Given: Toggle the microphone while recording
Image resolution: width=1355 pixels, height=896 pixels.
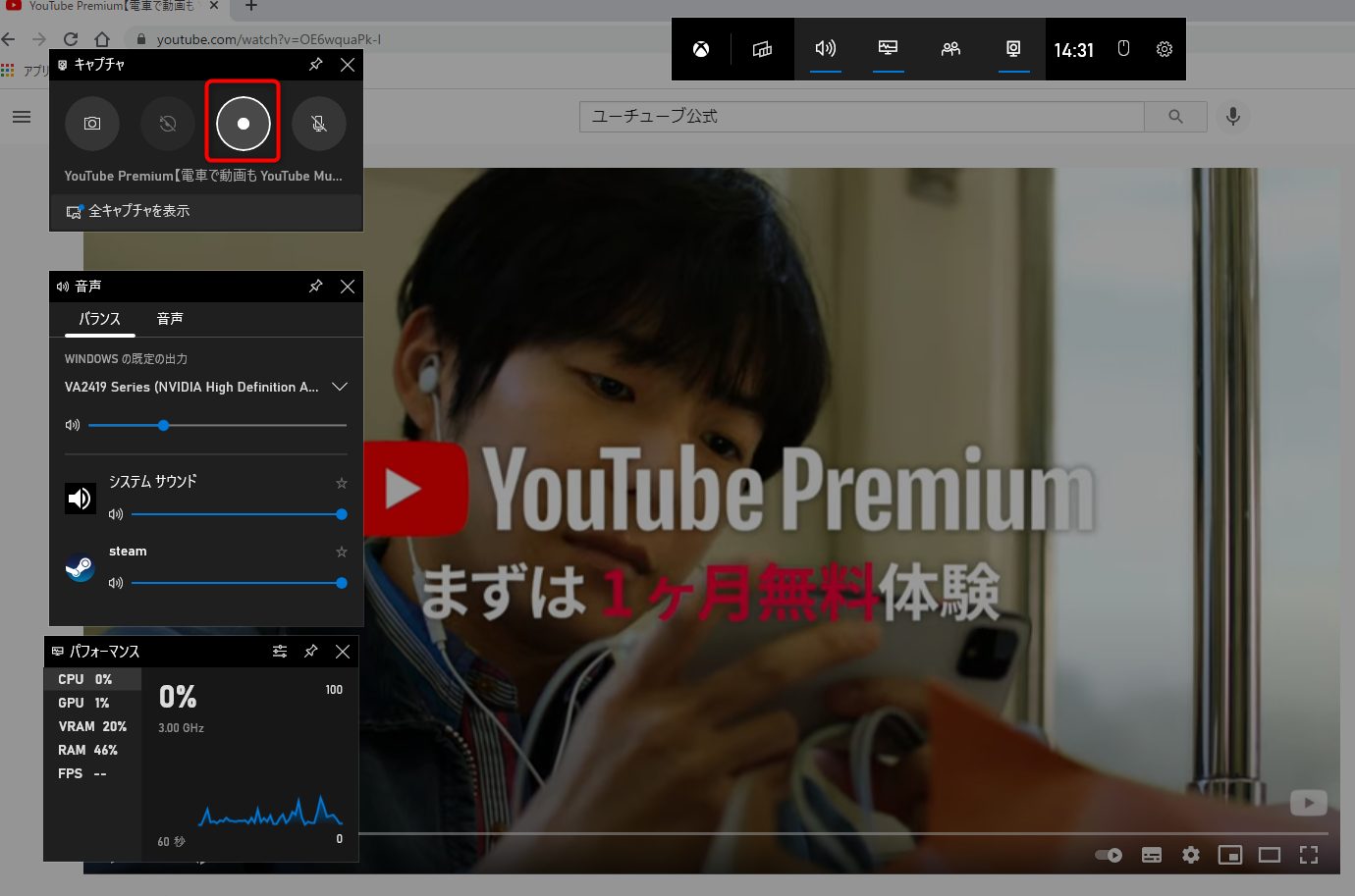Looking at the screenshot, I should [319, 124].
